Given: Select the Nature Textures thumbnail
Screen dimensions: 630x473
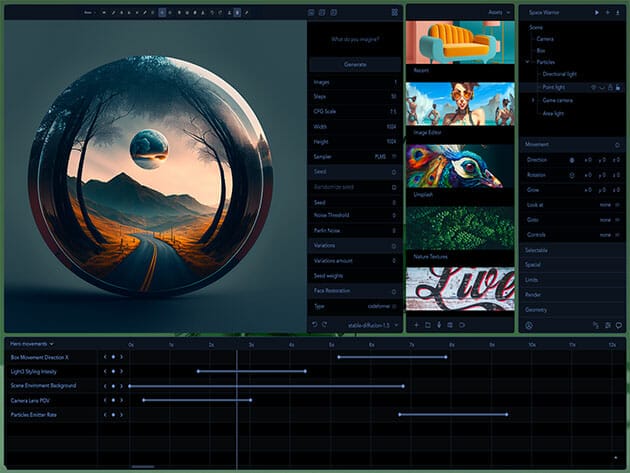Looking at the screenshot, I should click(x=461, y=227).
